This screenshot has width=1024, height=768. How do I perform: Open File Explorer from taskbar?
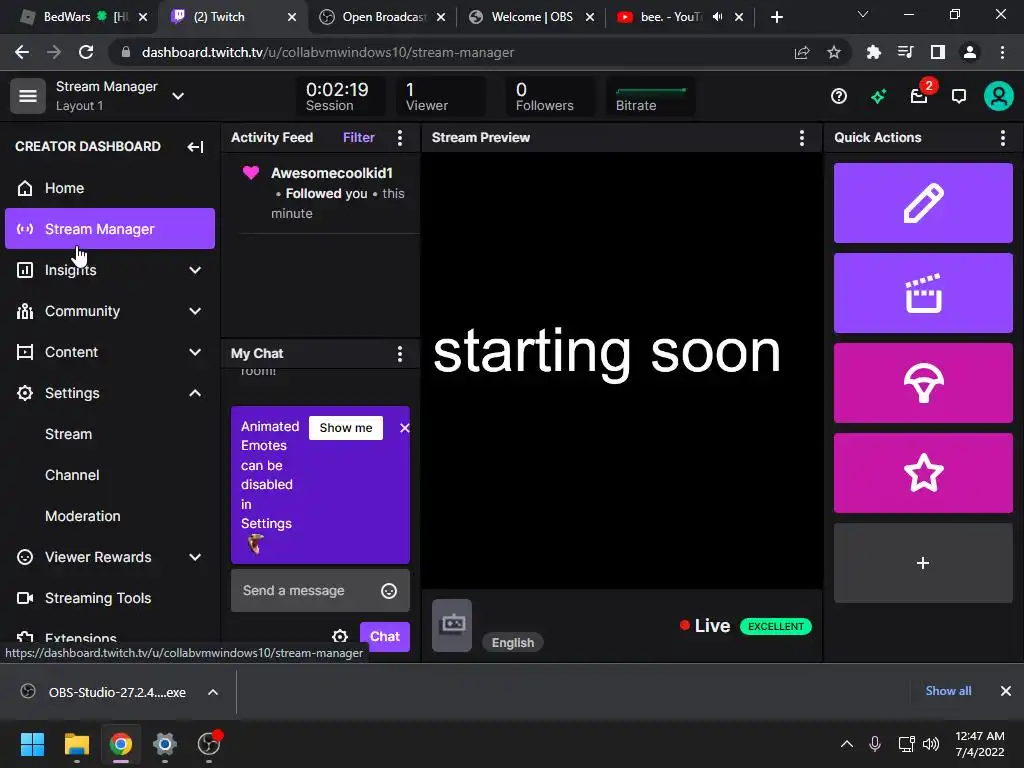pyautogui.click(x=76, y=744)
